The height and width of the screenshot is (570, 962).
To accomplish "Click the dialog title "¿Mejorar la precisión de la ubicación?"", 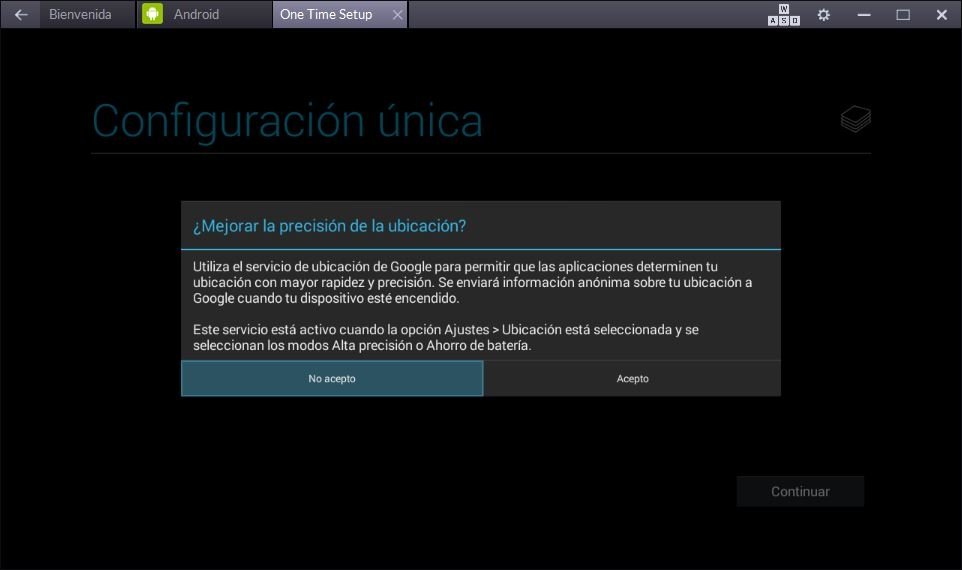I will [329, 226].
